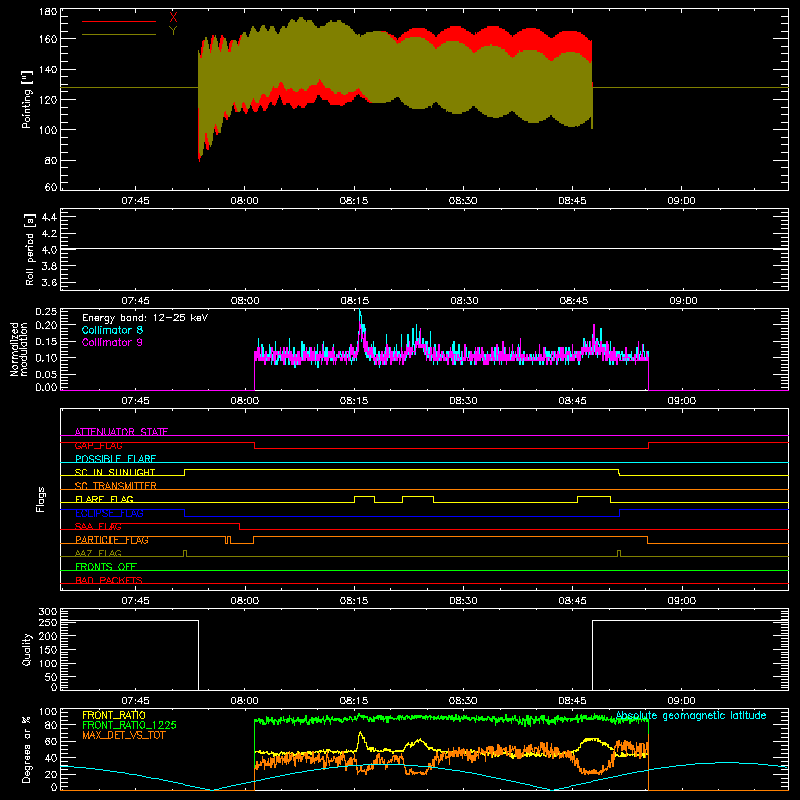Click the 4.0 tick on Roll period axis

click(x=49, y=249)
